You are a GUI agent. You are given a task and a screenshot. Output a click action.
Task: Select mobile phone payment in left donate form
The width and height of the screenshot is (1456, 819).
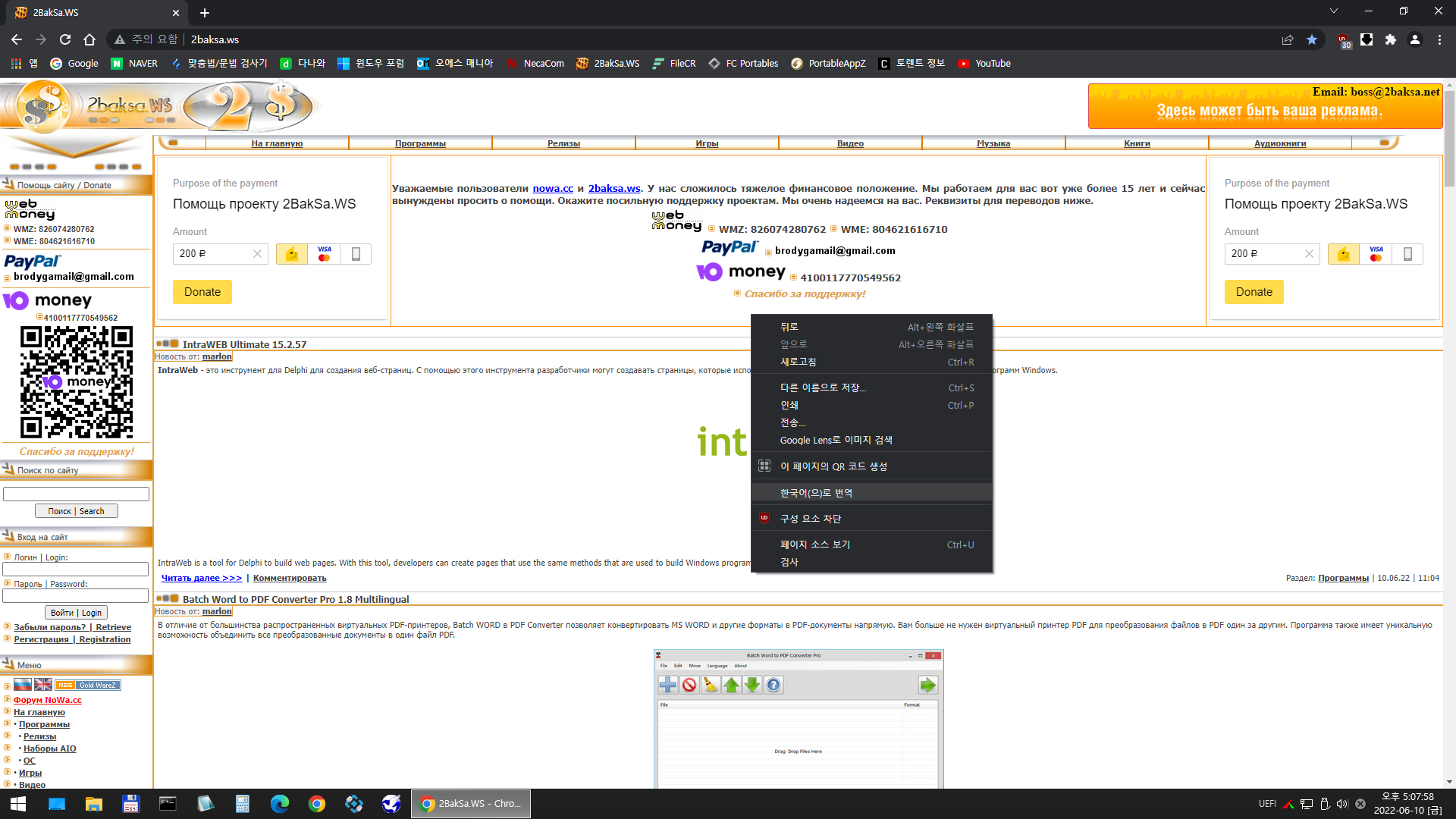click(356, 254)
